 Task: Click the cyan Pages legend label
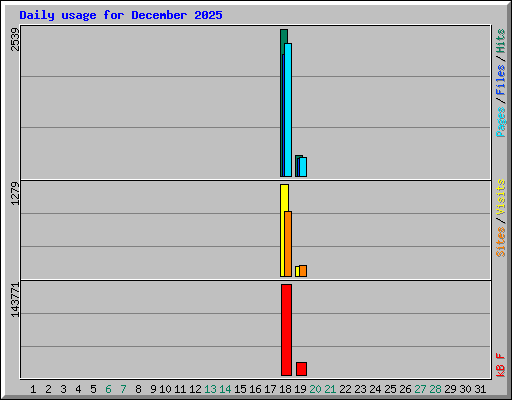point(501,122)
